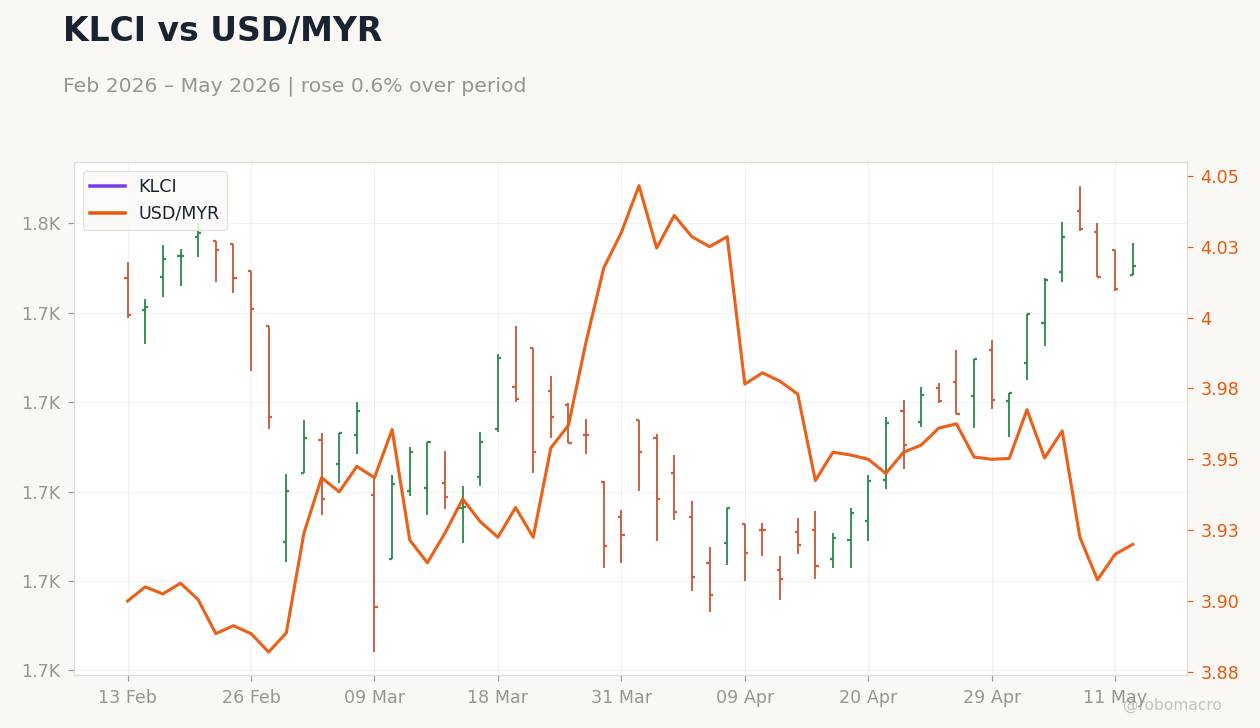The height and width of the screenshot is (728, 1260).
Task: Click the '3.88' right axis tick label
Action: [1220, 673]
